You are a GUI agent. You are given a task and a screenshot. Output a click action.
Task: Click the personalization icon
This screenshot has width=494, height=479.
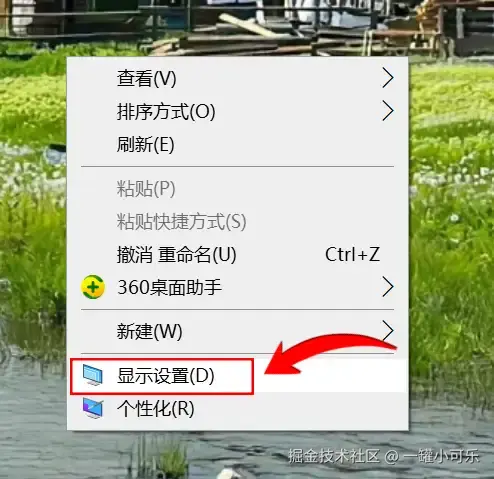(93, 408)
